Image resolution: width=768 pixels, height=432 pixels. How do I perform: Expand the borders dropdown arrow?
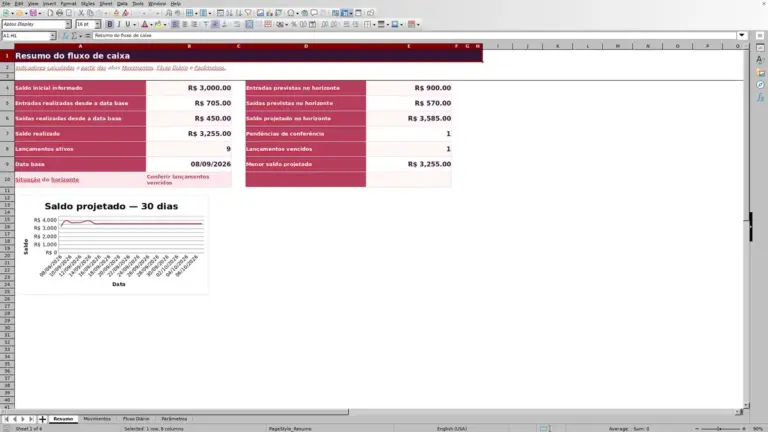point(374,24)
